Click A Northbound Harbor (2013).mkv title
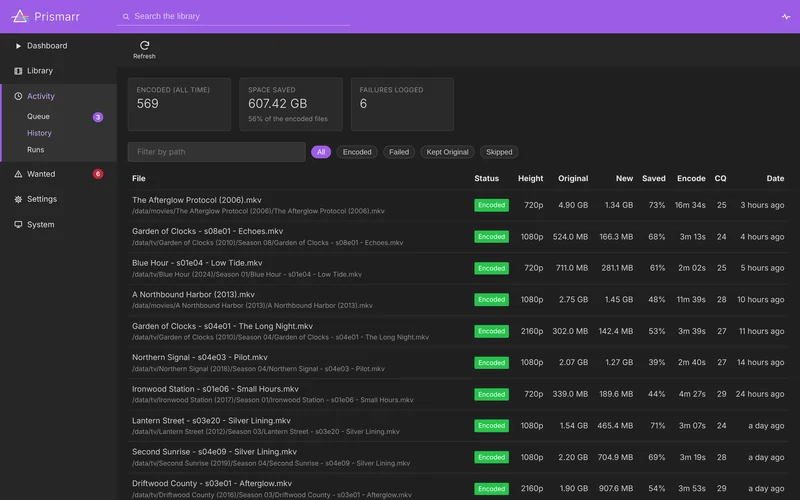The width and height of the screenshot is (800, 500). click(x=193, y=294)
